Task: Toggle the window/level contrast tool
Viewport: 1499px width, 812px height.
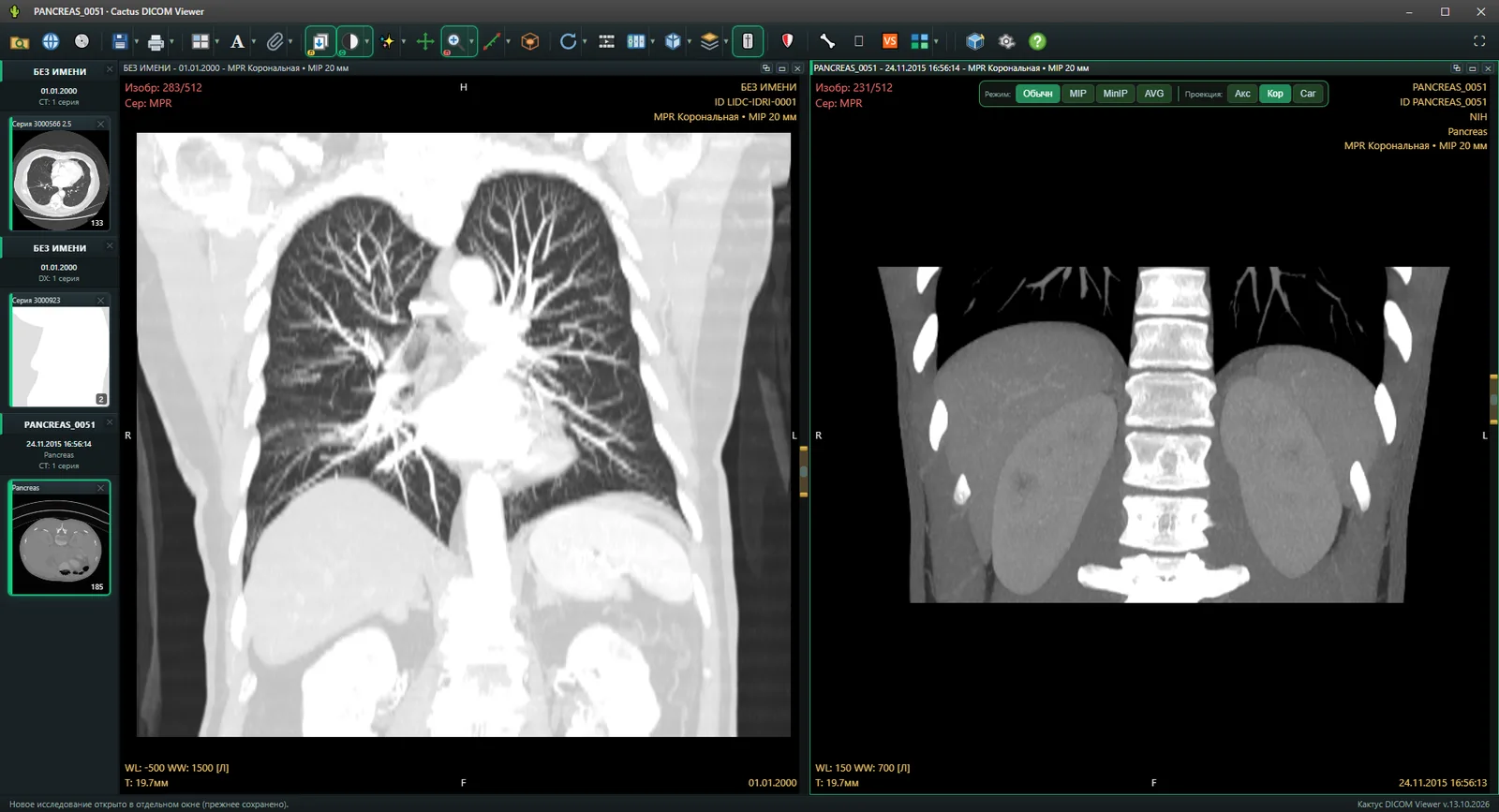Action: point(352,41)
